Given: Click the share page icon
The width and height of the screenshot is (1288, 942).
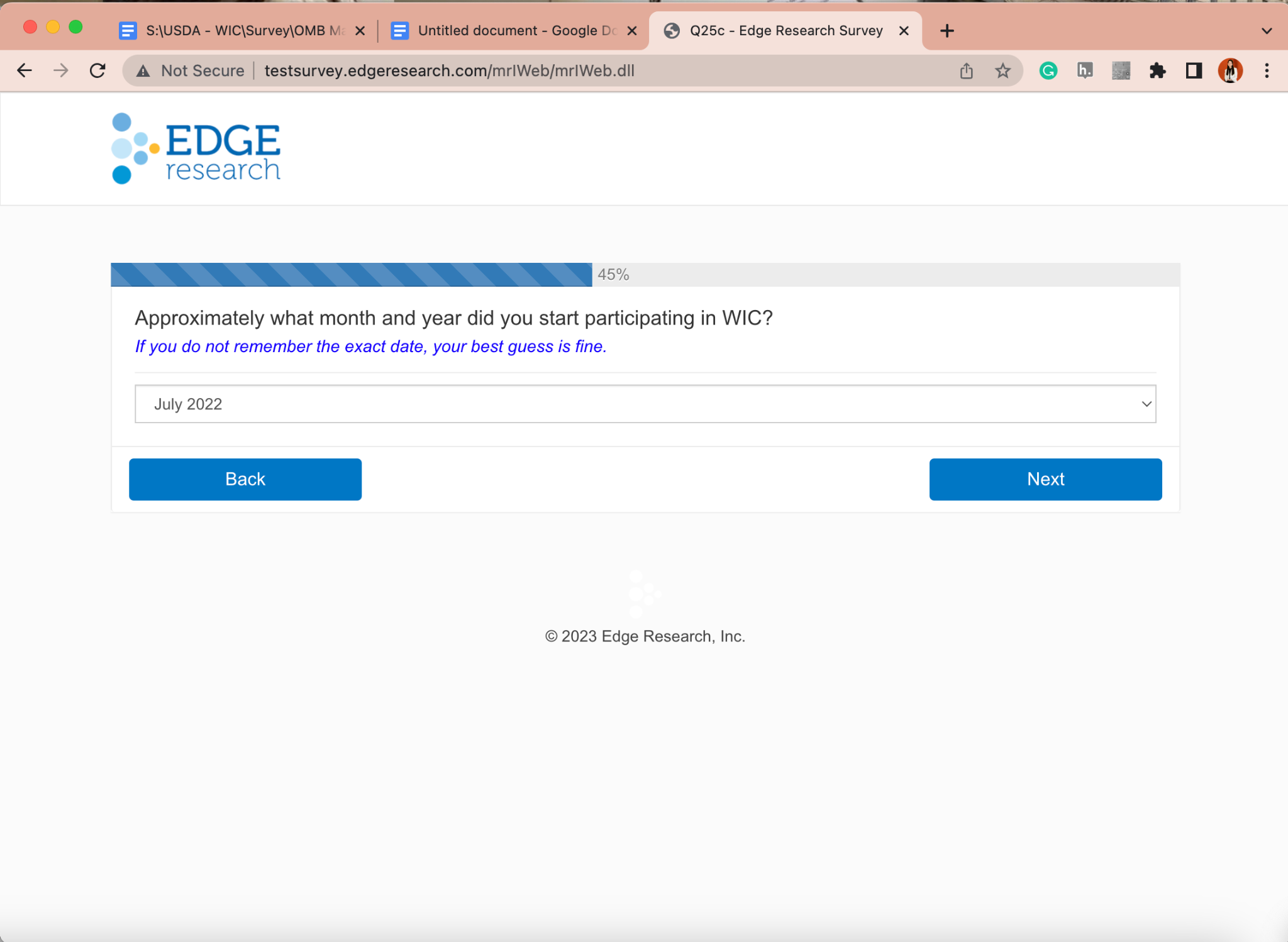Looking at the screenshot, I should pyautogui.click(x=967, y=70).
